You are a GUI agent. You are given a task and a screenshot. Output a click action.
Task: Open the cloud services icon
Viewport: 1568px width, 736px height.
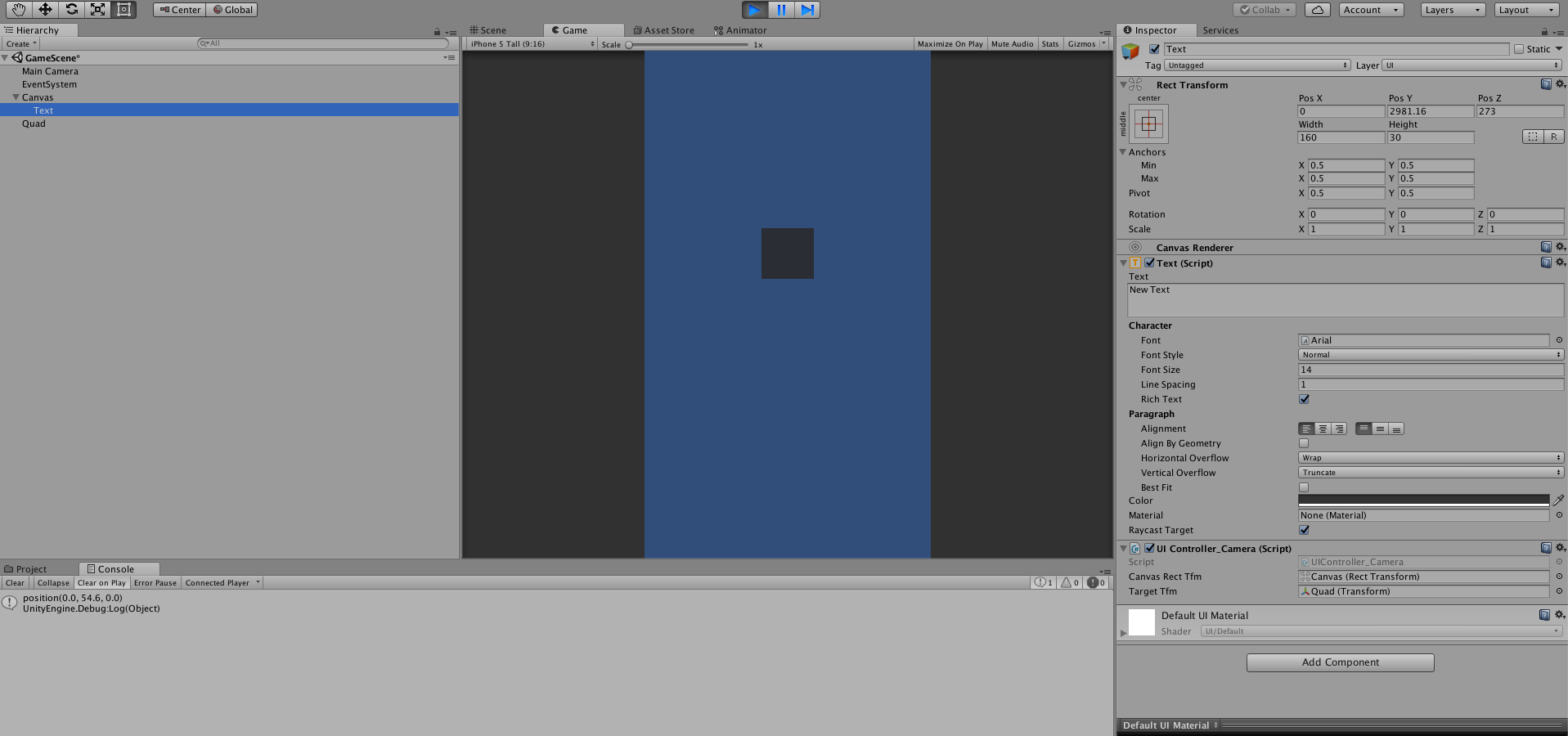tap(1317, 10)
